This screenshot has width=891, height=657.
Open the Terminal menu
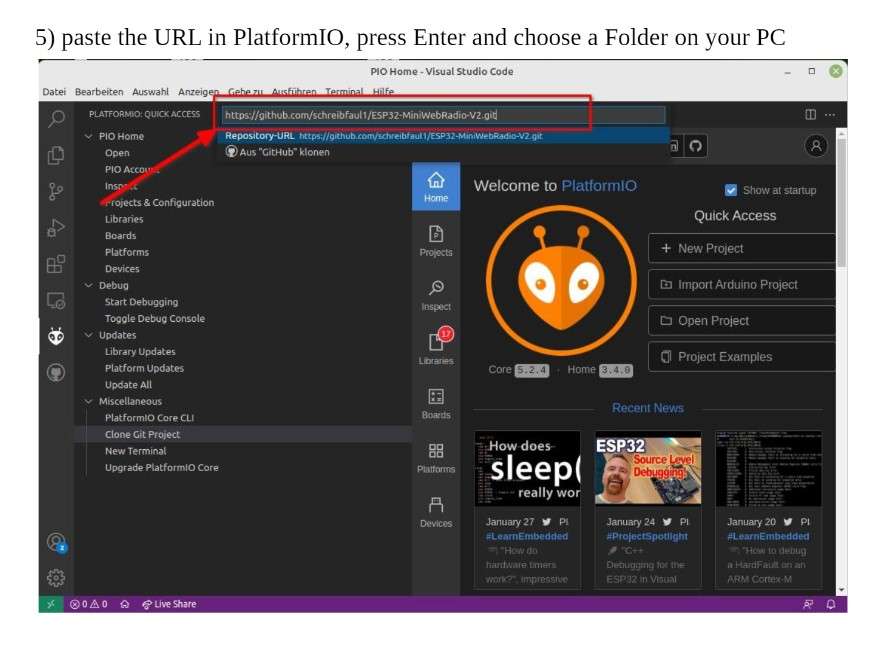344,92
